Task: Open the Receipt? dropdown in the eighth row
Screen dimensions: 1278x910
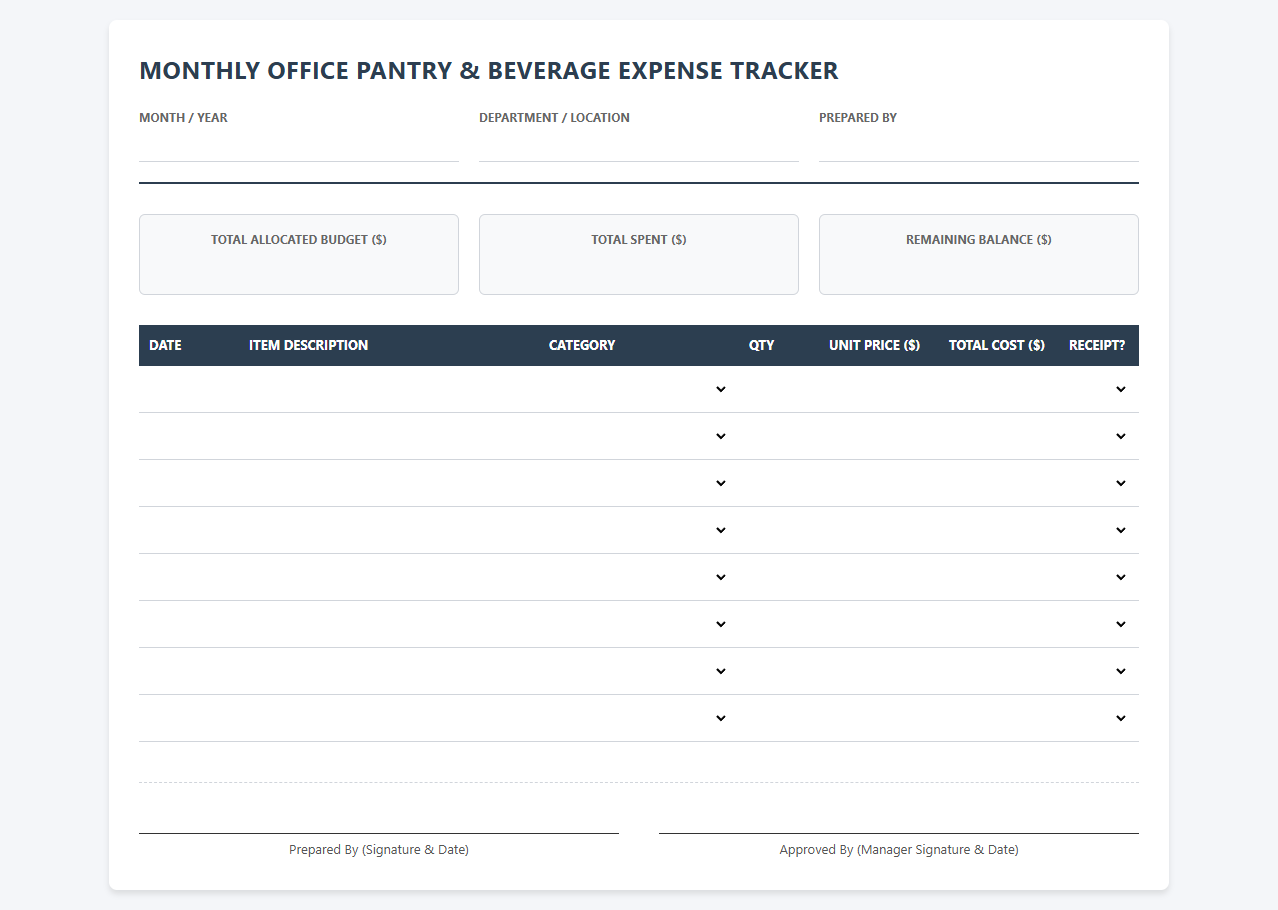Action: (1099, 718)
